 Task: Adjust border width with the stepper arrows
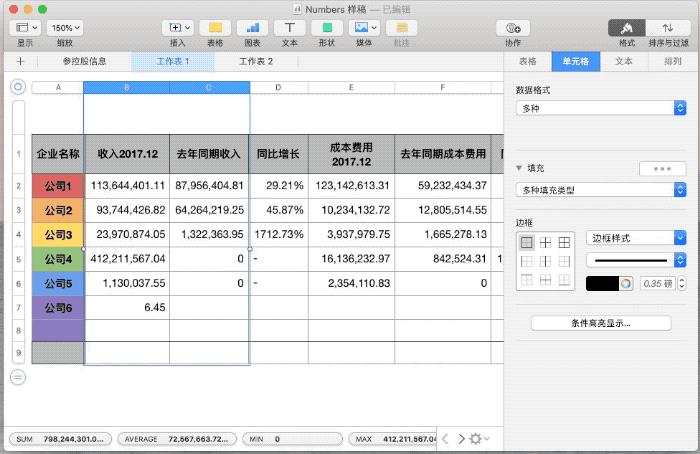point(682,283)
